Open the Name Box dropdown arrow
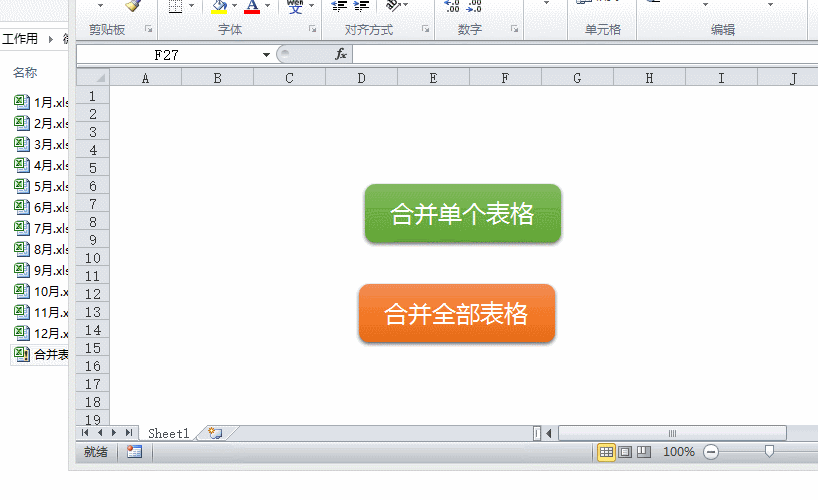818x500 pixels. pyautogui.click(x=266, y=54)
